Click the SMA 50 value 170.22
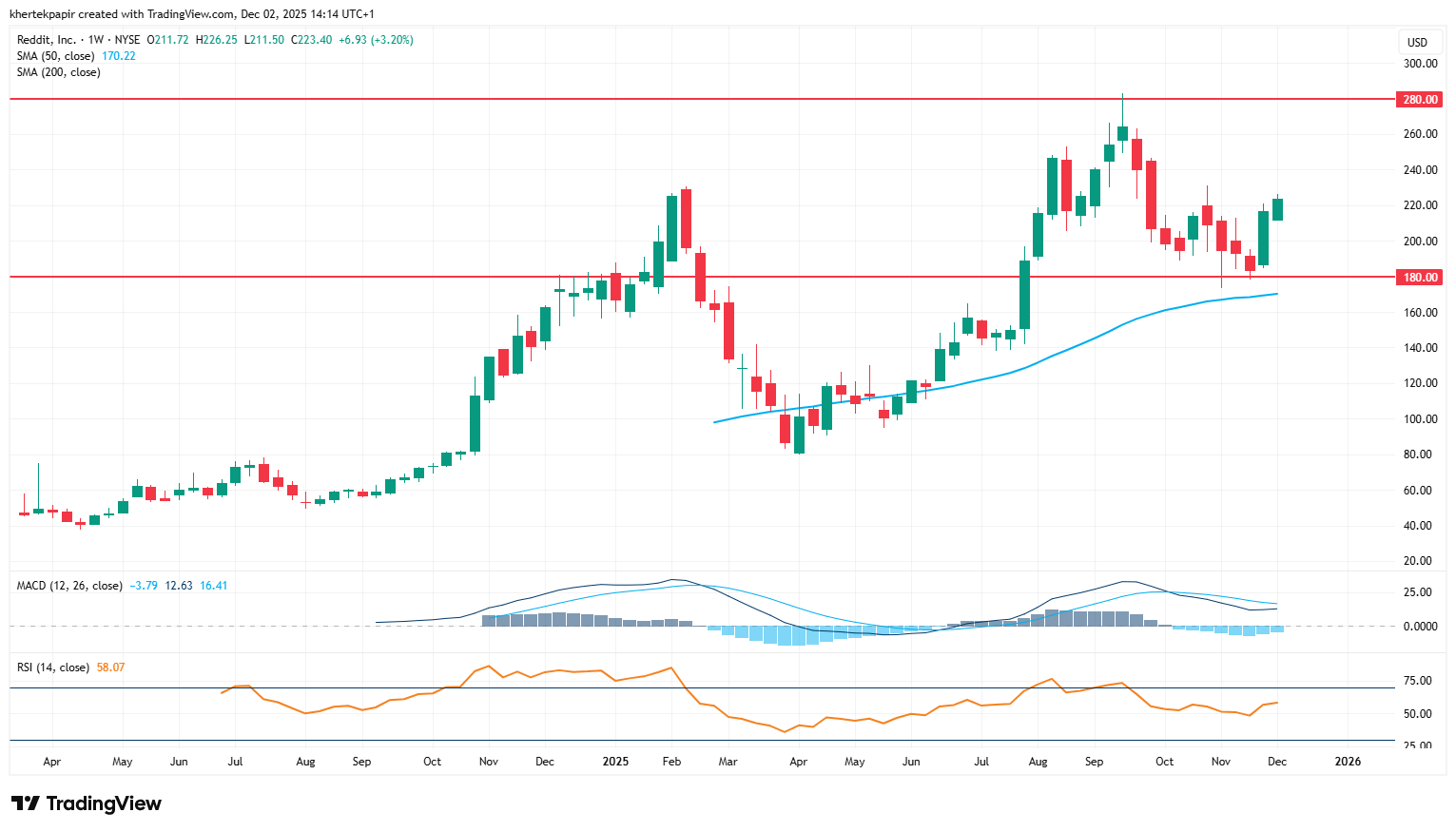Screen dimensions: 1456x832 pyautogui.click(x=119, y=56)
